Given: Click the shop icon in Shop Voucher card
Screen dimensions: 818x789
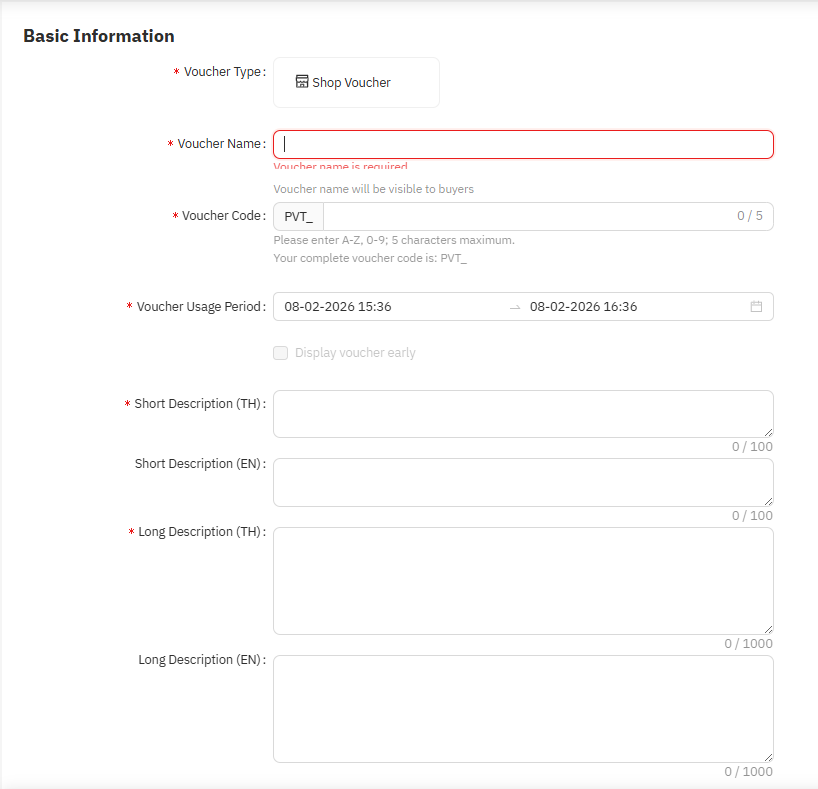Looking at the screenshot, I should click(x=301, y=82).
